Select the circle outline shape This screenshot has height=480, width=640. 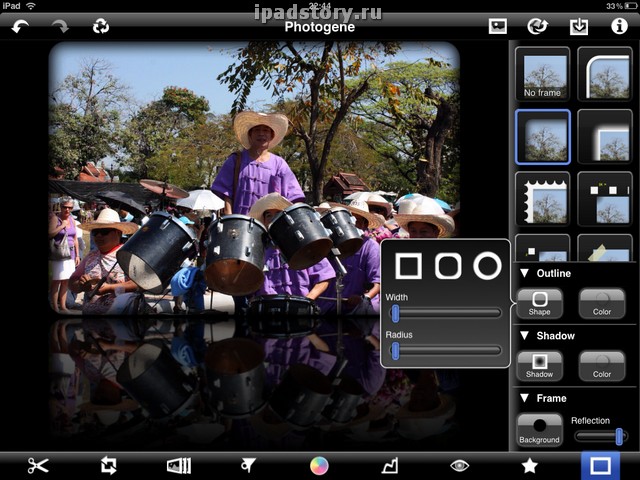[x=487, y=266]
